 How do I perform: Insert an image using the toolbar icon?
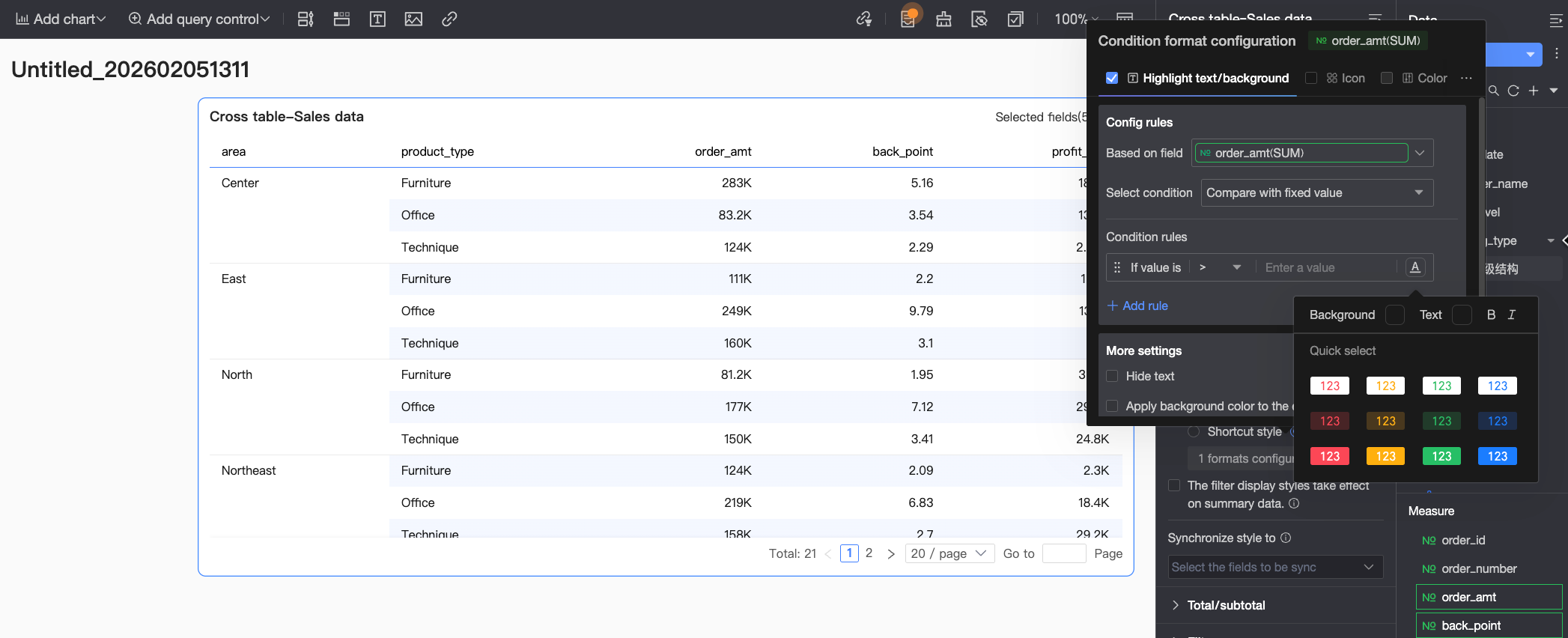413,19
